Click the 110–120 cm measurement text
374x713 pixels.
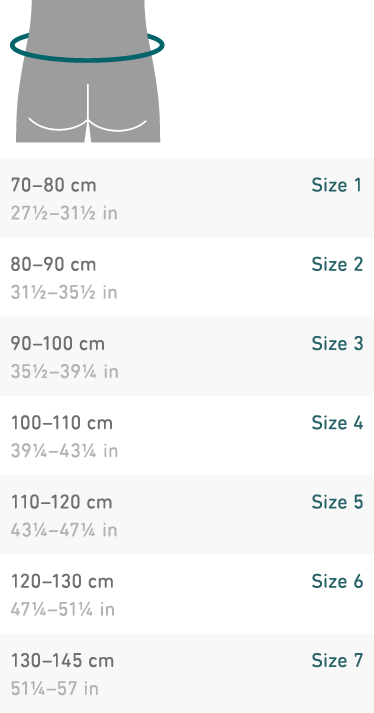click(x=61, y=502)
